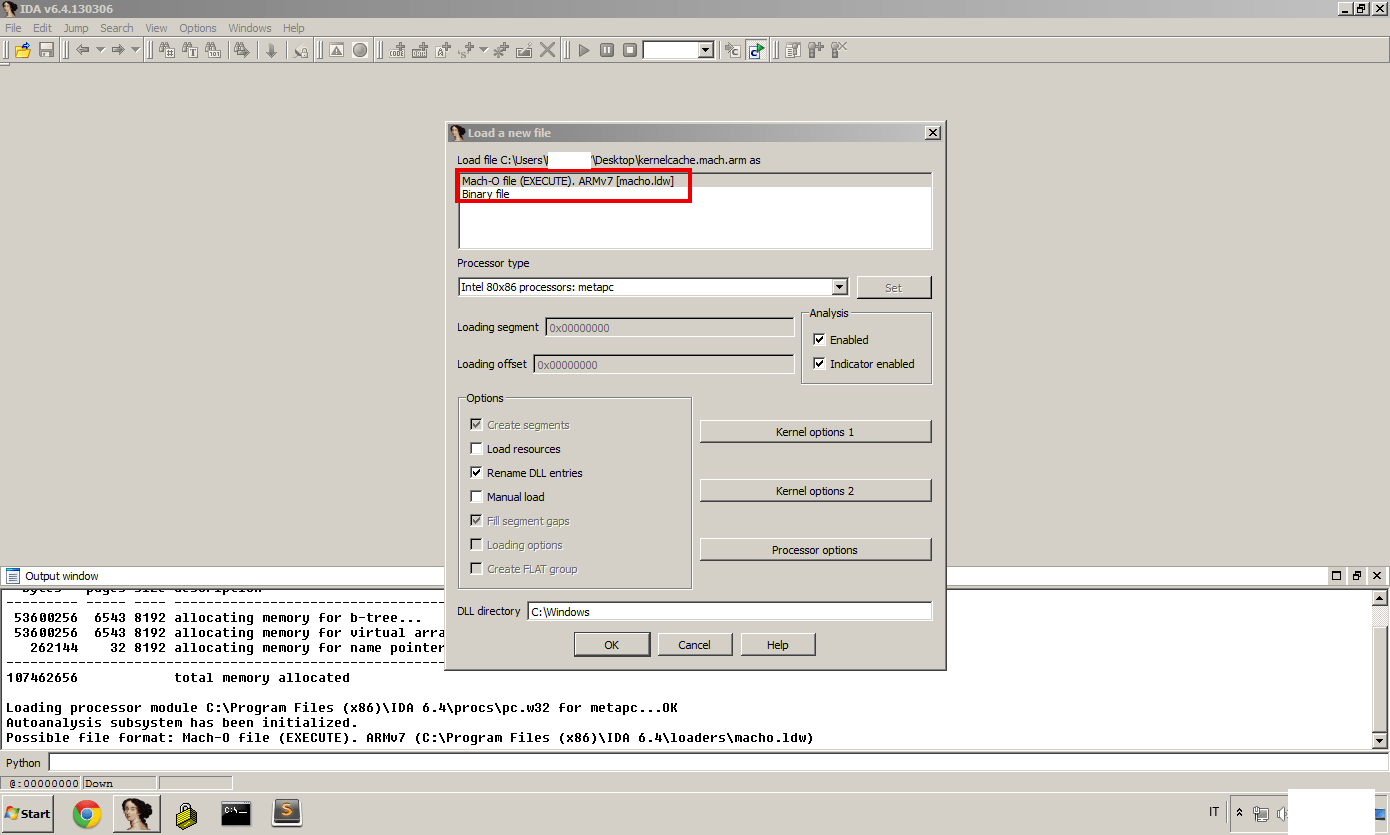Click the convert to code icon
1390x835 pixels.
click(398, 50)
